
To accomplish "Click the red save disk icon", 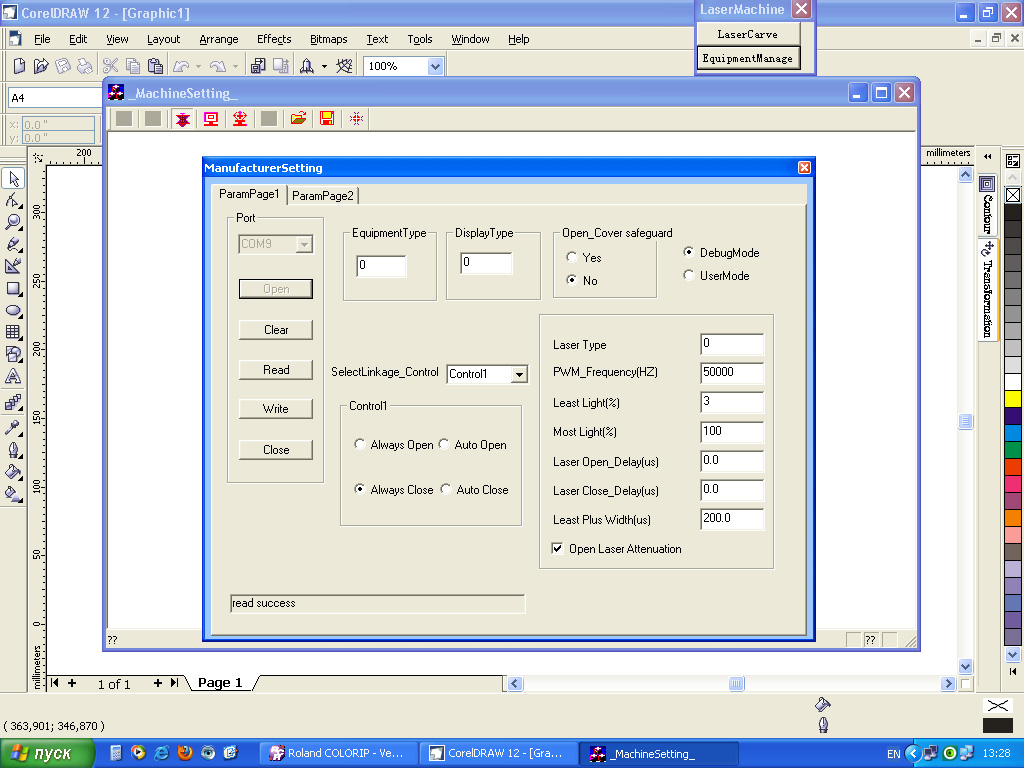I will pyautogui.click(x=326, y=119).
